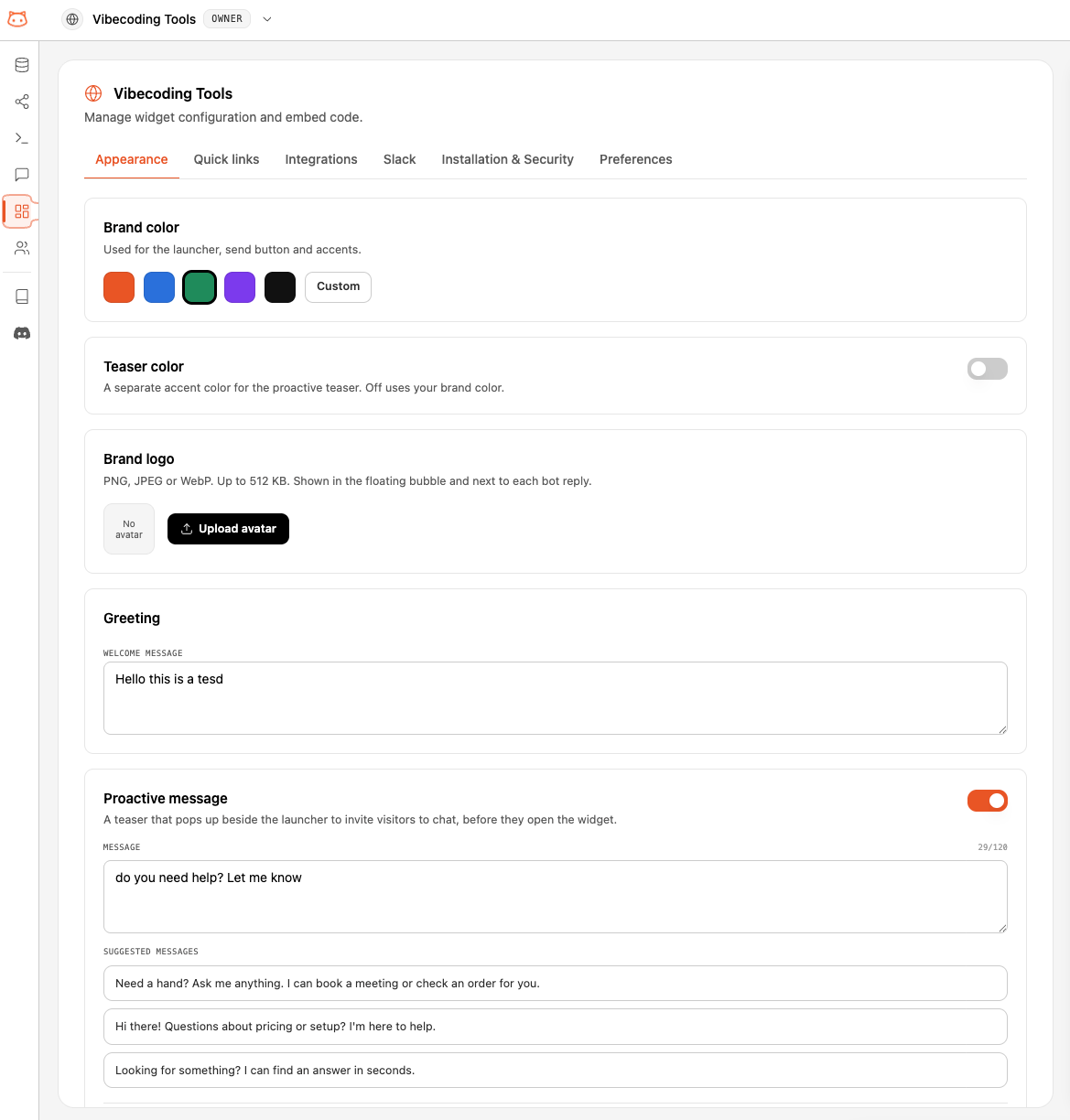The height and width of the screenshot is (1120, 1070).
Task: Open the database icon in sidebar
Action: point(22,65)
